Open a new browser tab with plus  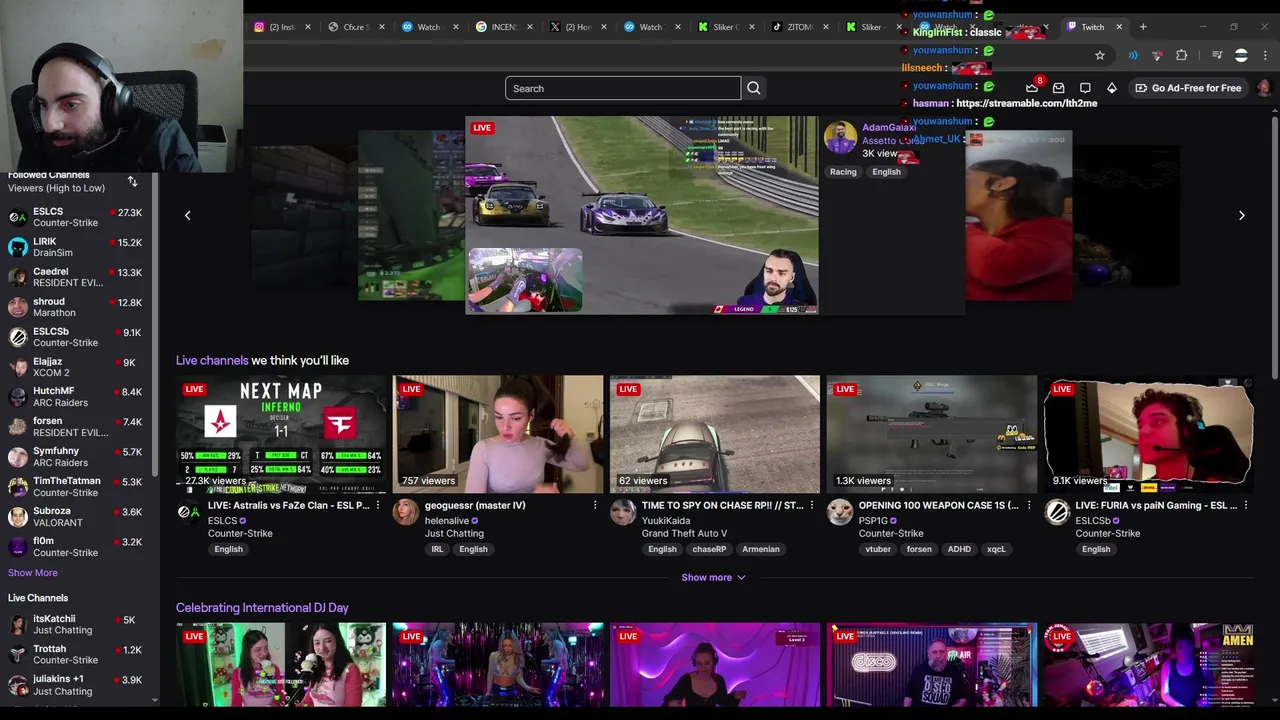pyautogui.click(x=1143, y=27)
